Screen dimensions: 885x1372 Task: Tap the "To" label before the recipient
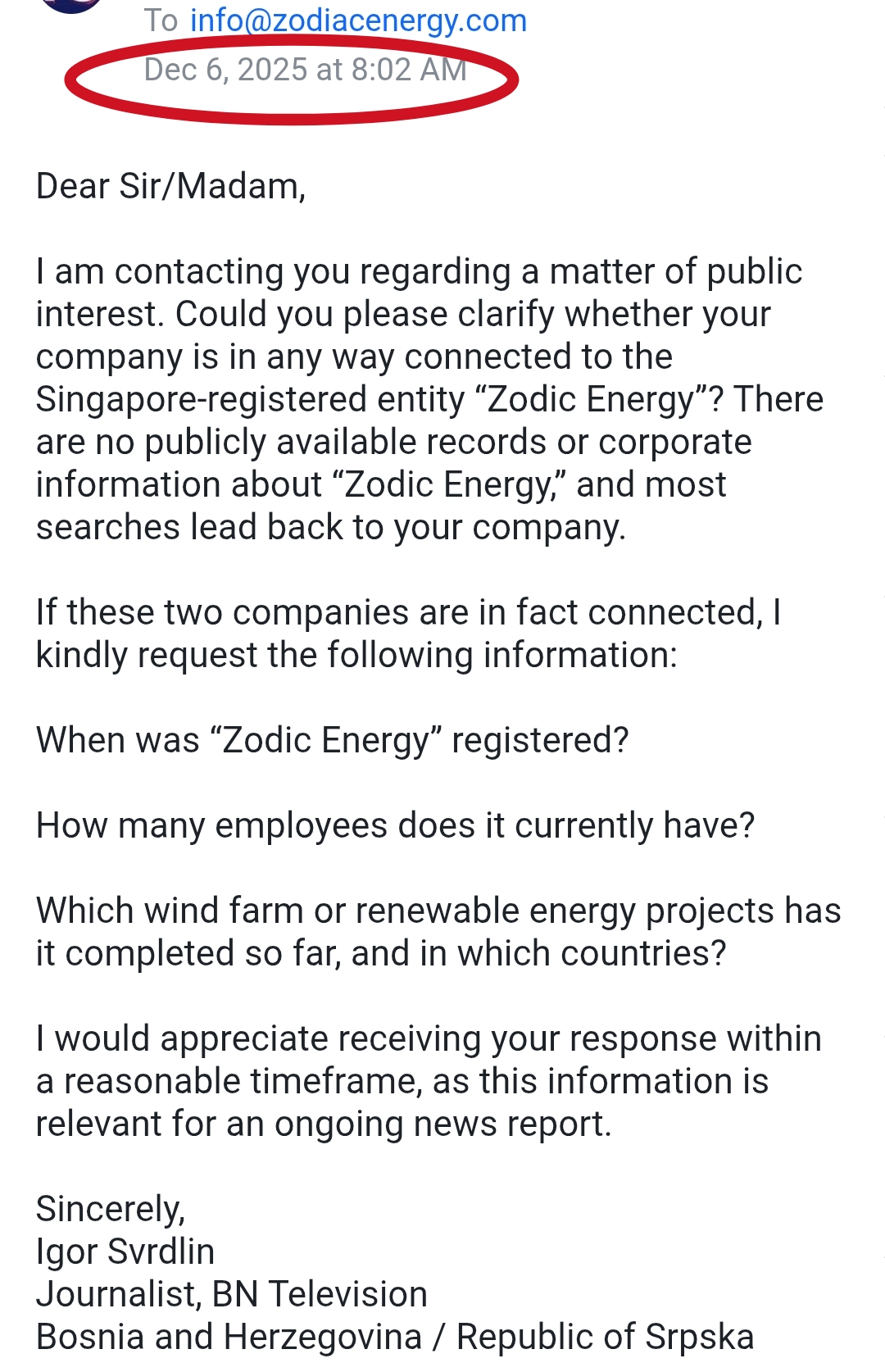click(x=161, y=20)
